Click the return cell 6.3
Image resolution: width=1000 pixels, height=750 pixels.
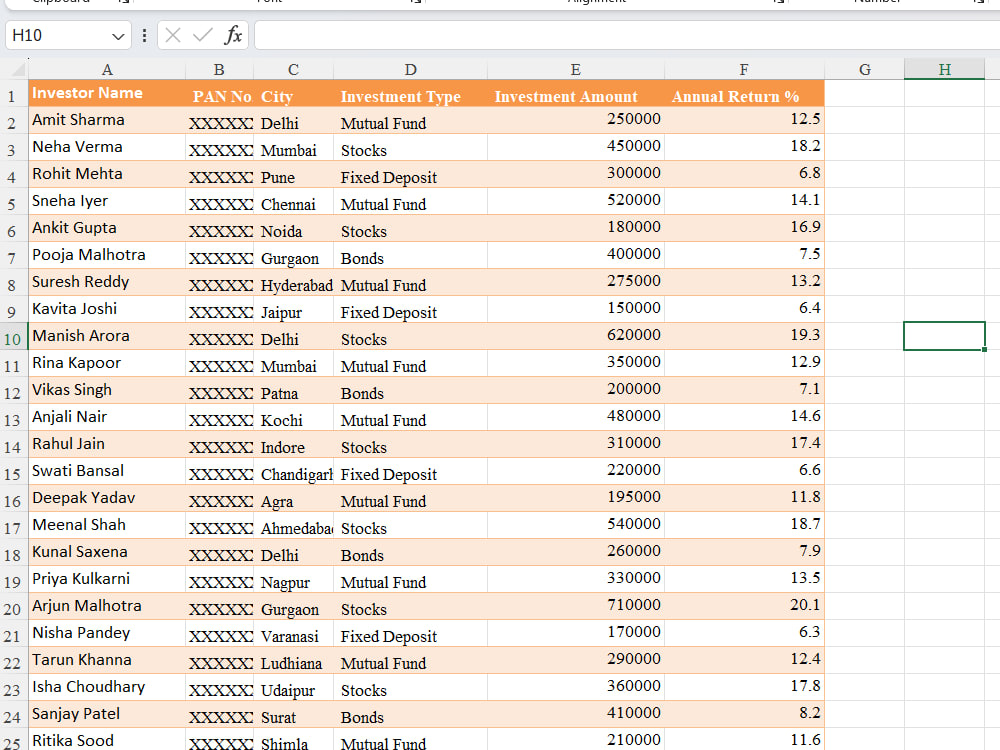coord(744,633)
